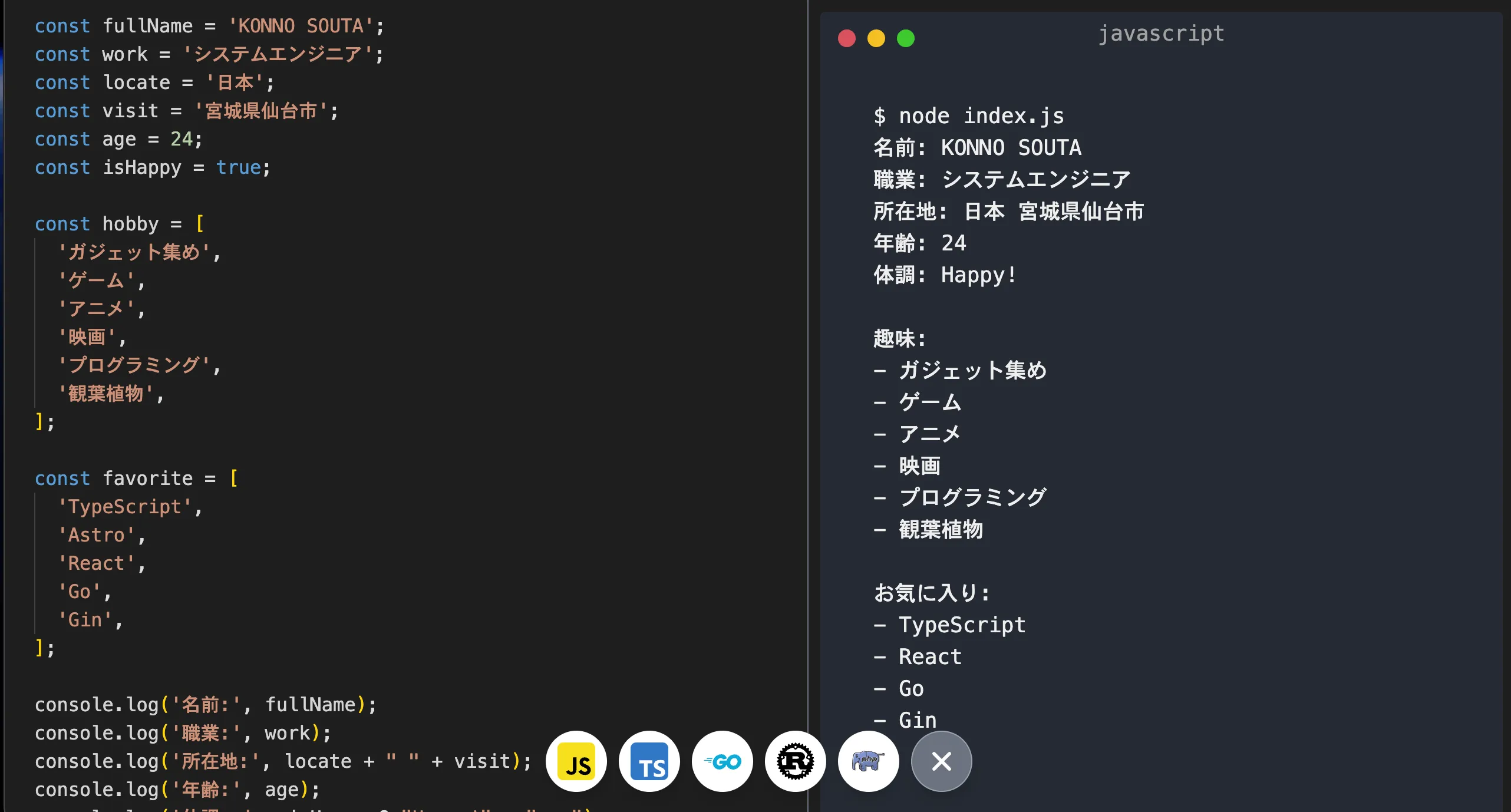Select the JavaScript language icon
This screenshot has width=1511, height=812.
pos(576,761)
